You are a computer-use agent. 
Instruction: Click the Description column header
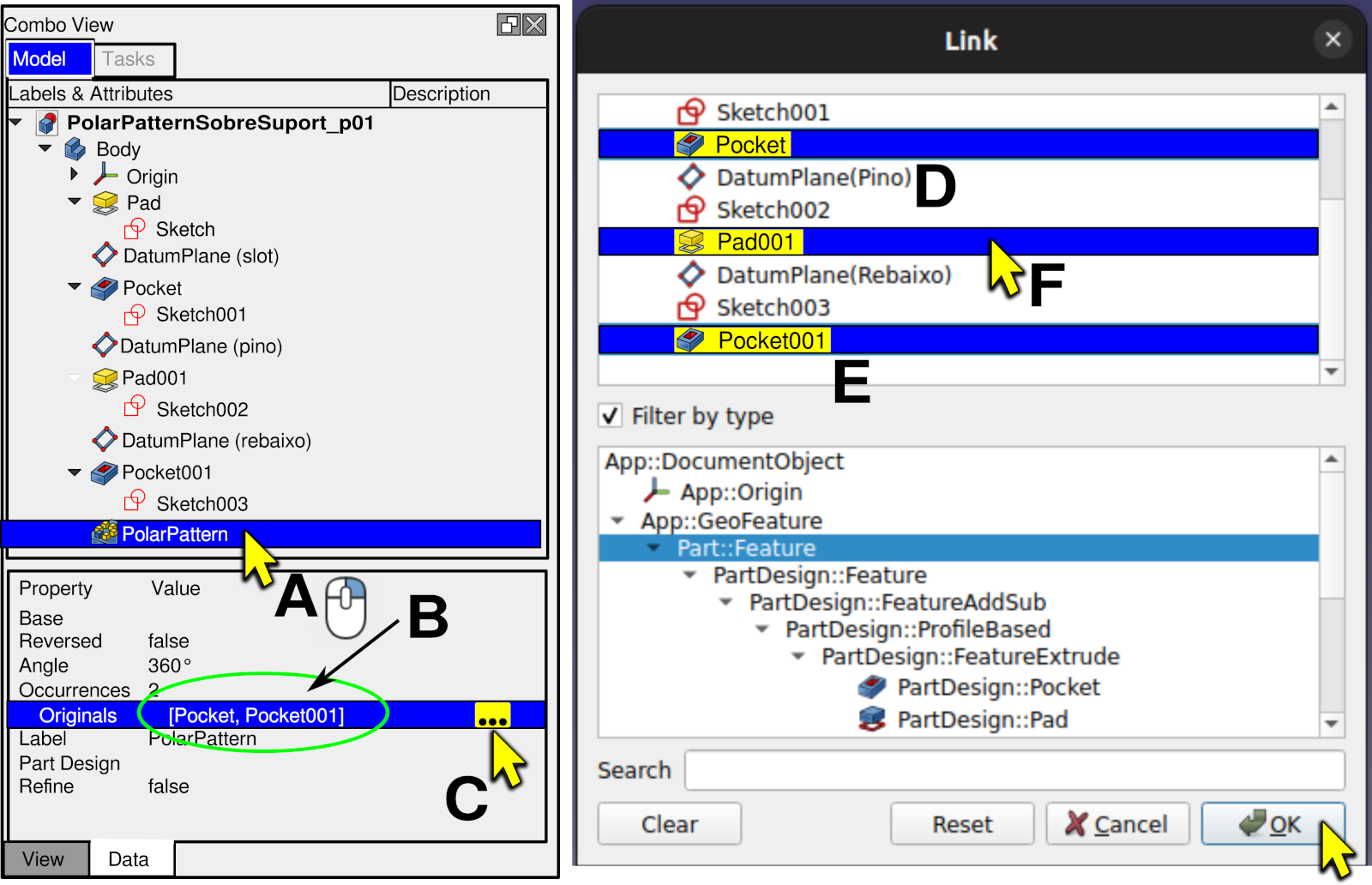(x=467, y=93)
